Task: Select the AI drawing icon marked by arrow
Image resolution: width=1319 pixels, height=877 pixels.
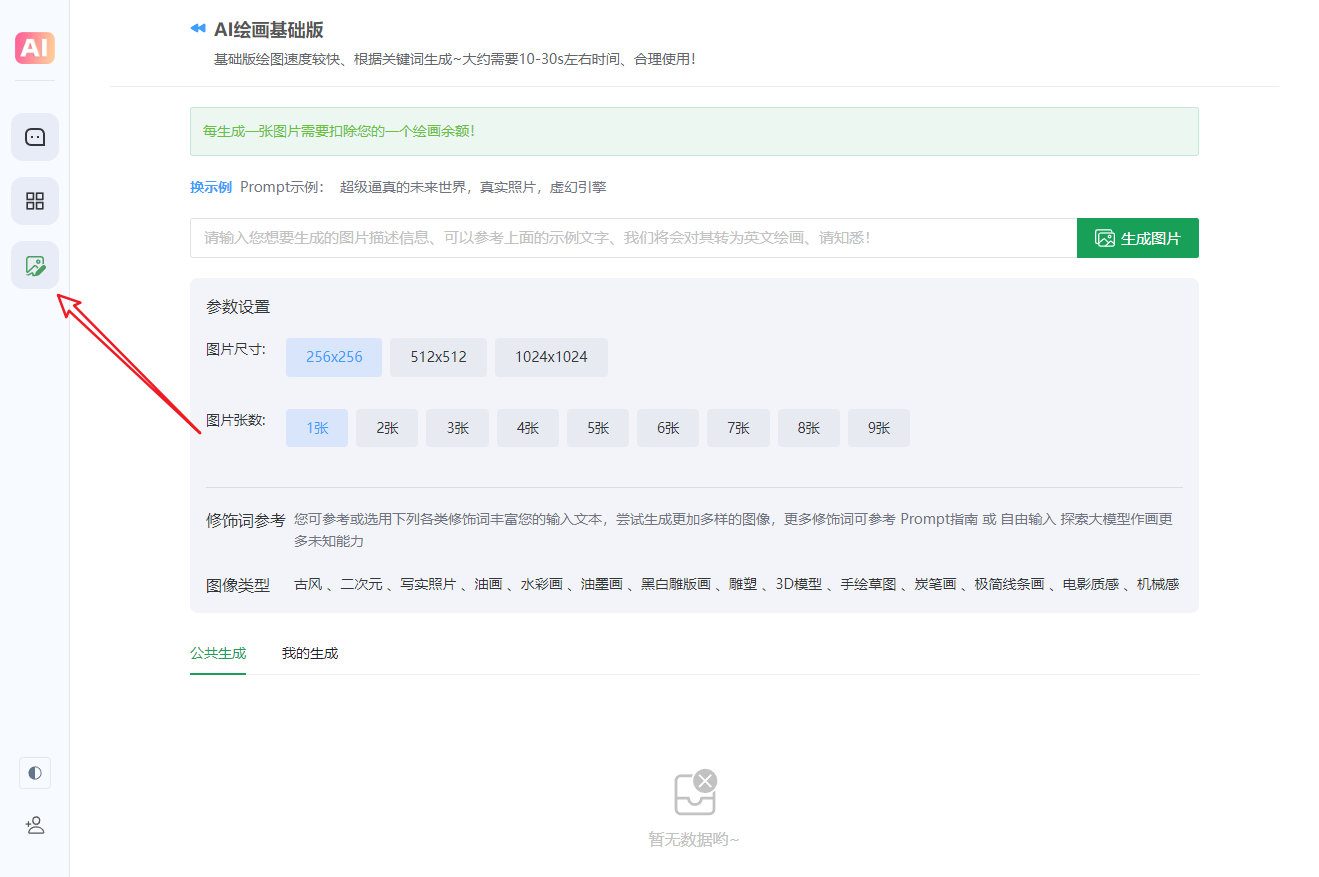Action: [x=34, y=265]
